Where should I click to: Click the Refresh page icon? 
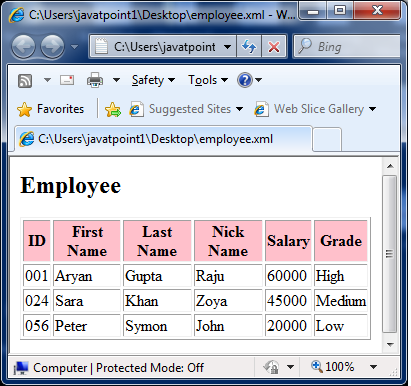tap(249, 46)
